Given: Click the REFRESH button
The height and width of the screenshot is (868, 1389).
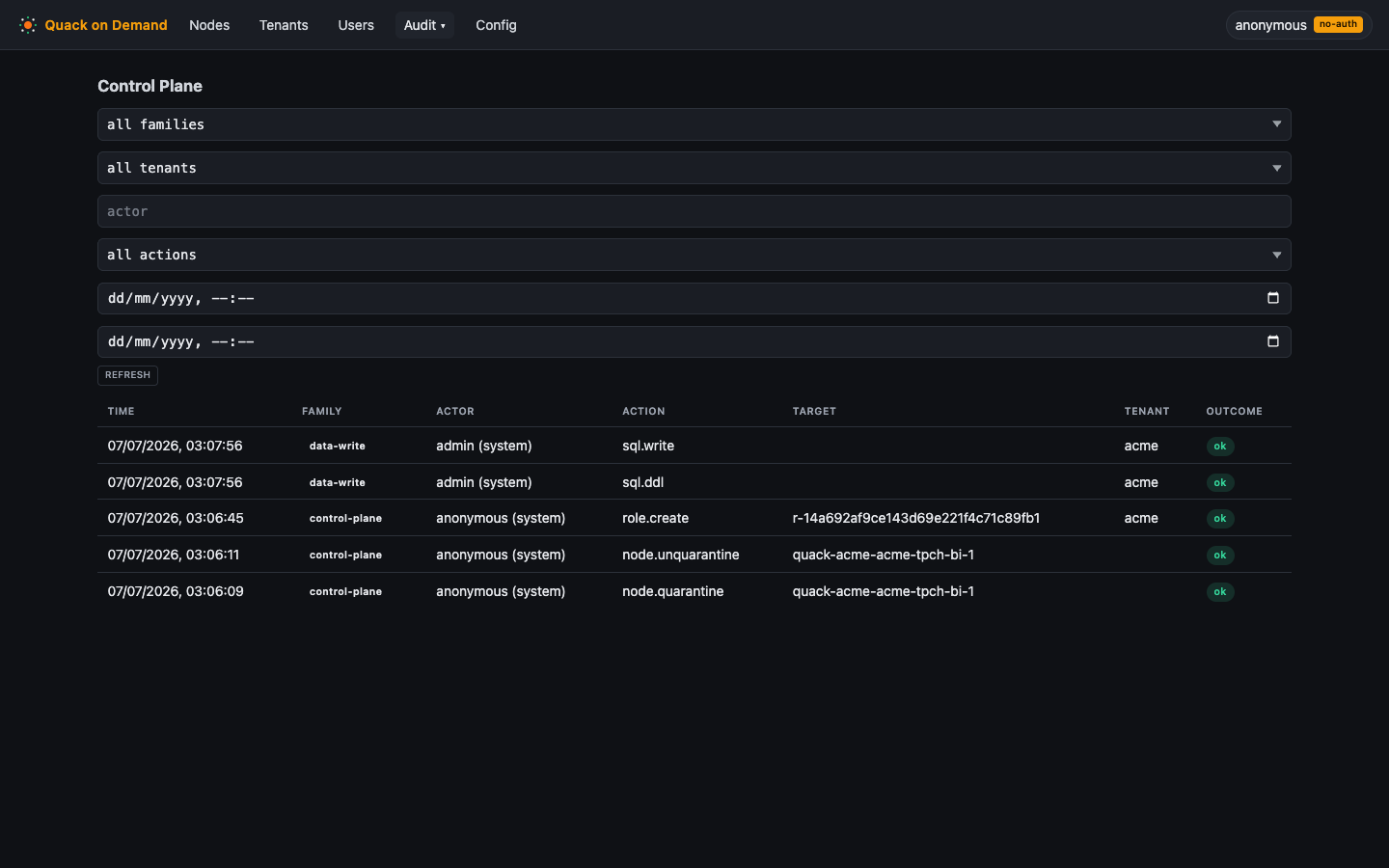Looking at the screenshot, I should (x=127, y=375).
